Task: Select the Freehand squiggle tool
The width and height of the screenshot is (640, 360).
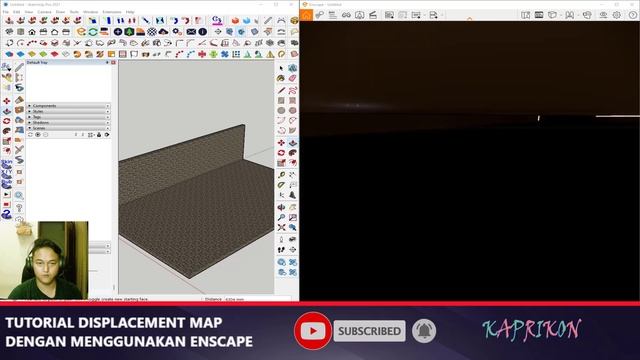Action: tap(292, 90)
